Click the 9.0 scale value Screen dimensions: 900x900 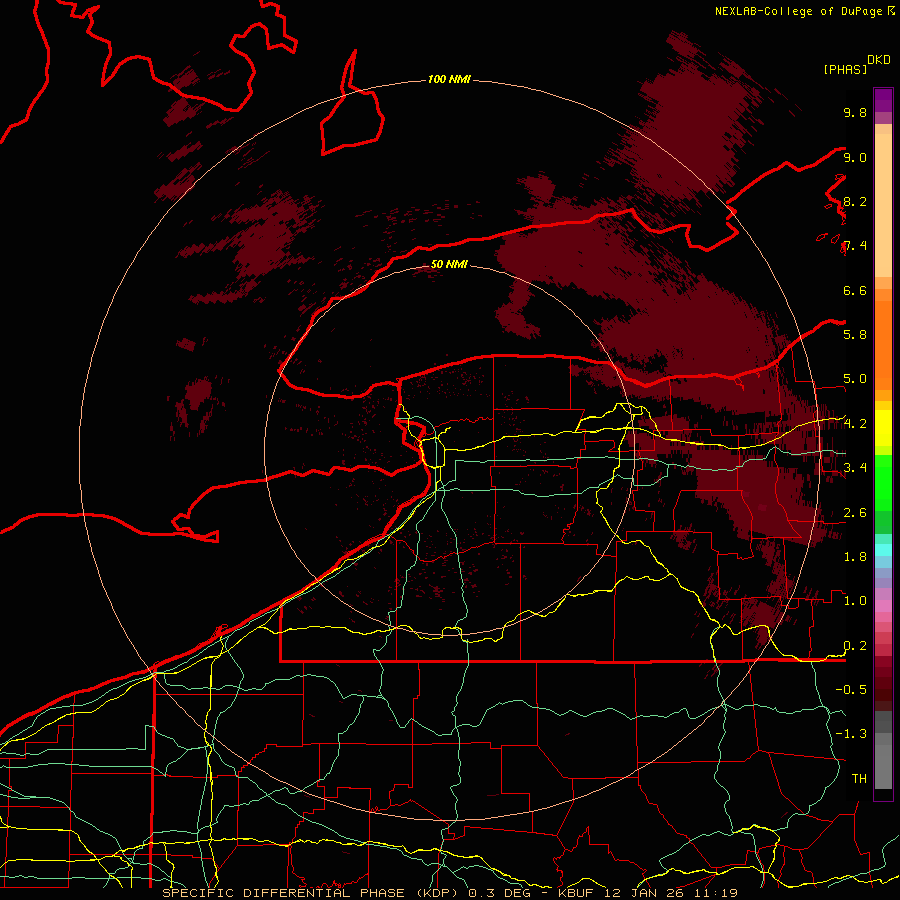(855, 157)
